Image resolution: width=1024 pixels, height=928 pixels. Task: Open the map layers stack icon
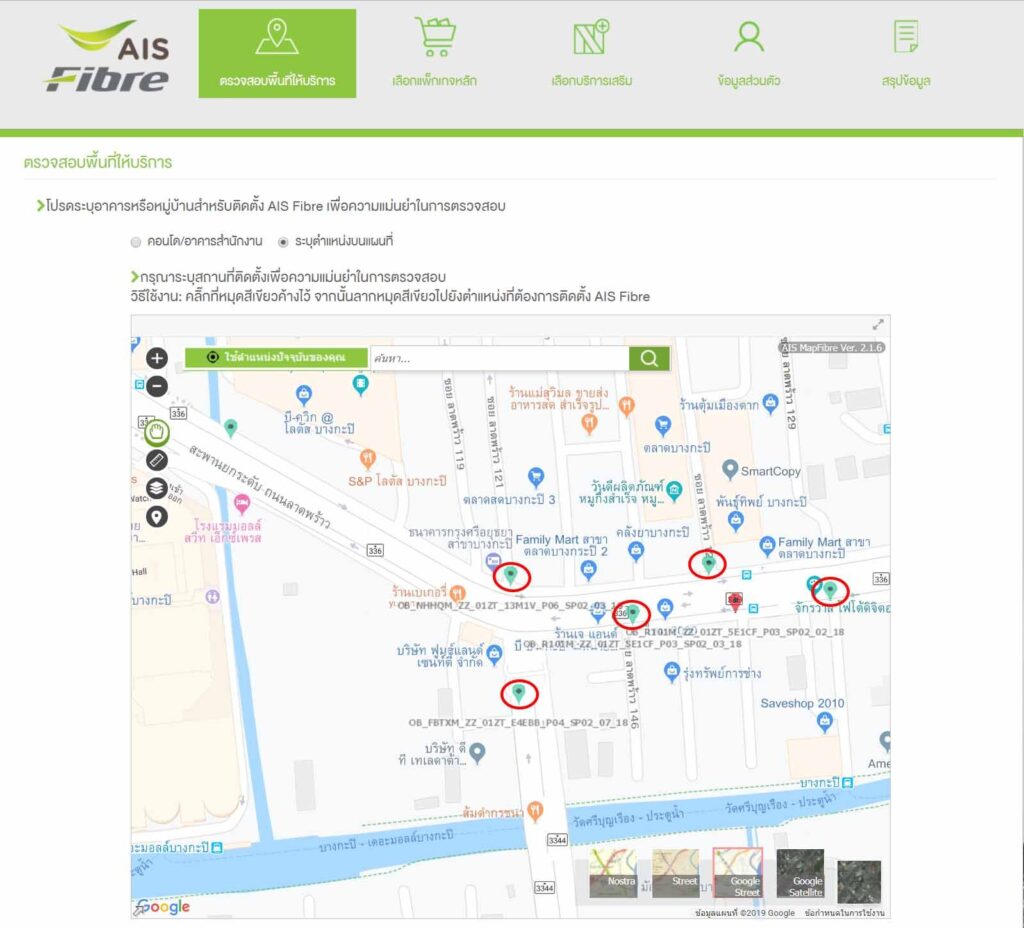pyautogui.click(x=157, y=488)
